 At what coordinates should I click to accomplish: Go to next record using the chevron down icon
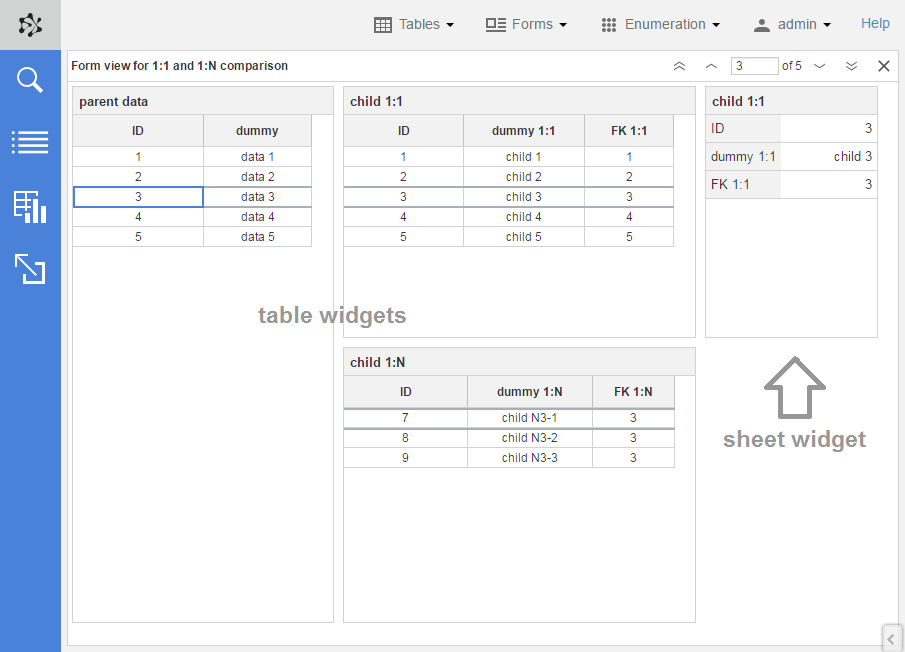click(x=820, y=65)
